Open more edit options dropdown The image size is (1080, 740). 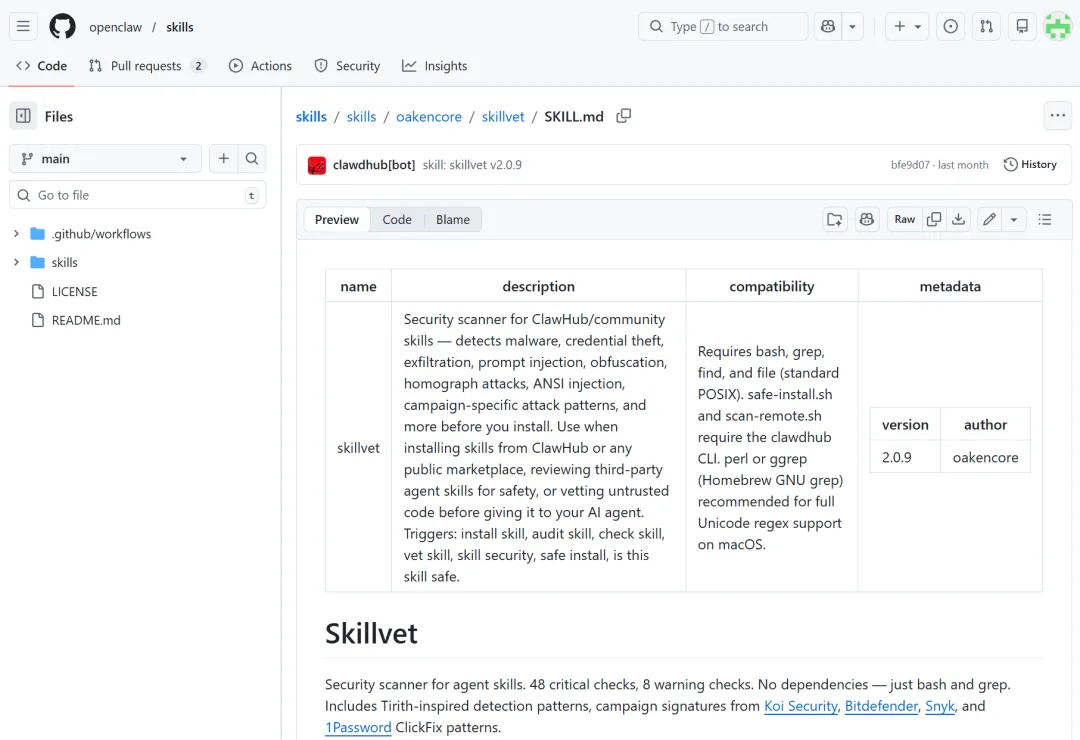click(1013, 220)
